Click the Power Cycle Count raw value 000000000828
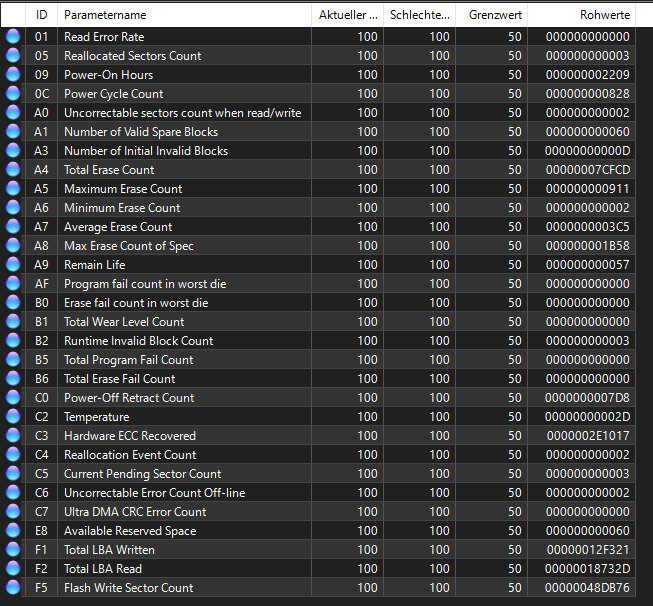 tap(588, 93)
